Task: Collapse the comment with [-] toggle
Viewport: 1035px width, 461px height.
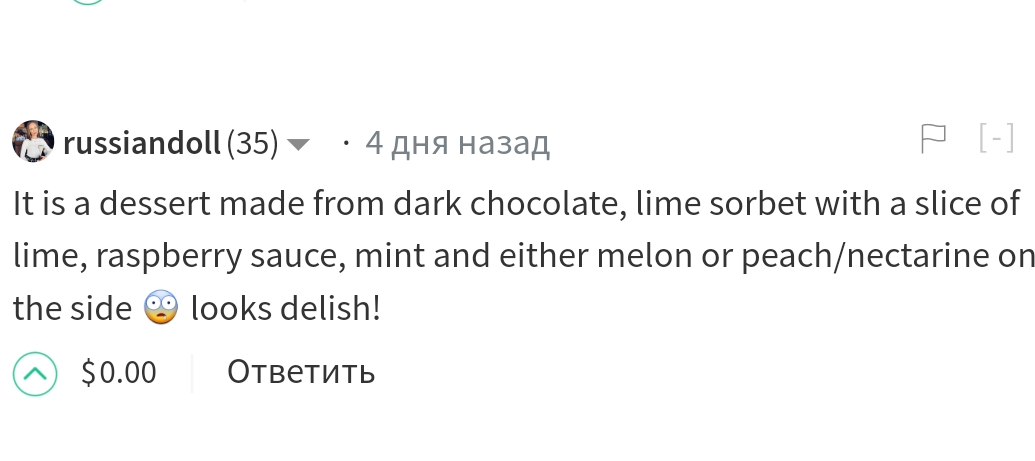Action: pos(996,140)
